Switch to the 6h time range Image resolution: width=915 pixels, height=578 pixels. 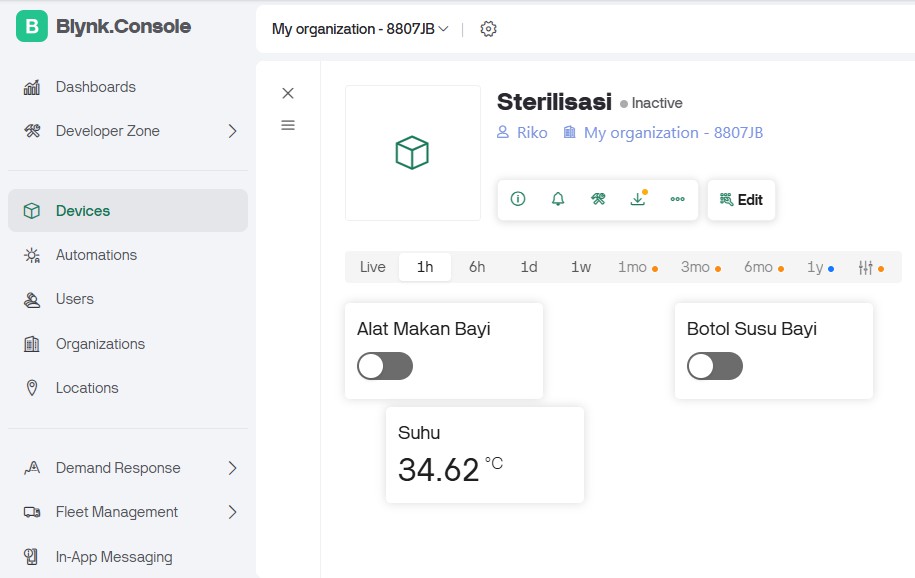tap(477, 267)
